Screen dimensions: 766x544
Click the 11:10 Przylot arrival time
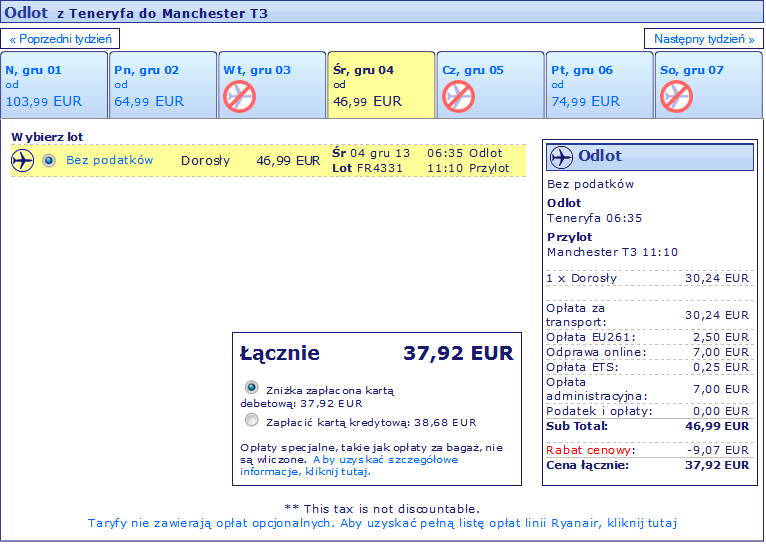[468, 168]
